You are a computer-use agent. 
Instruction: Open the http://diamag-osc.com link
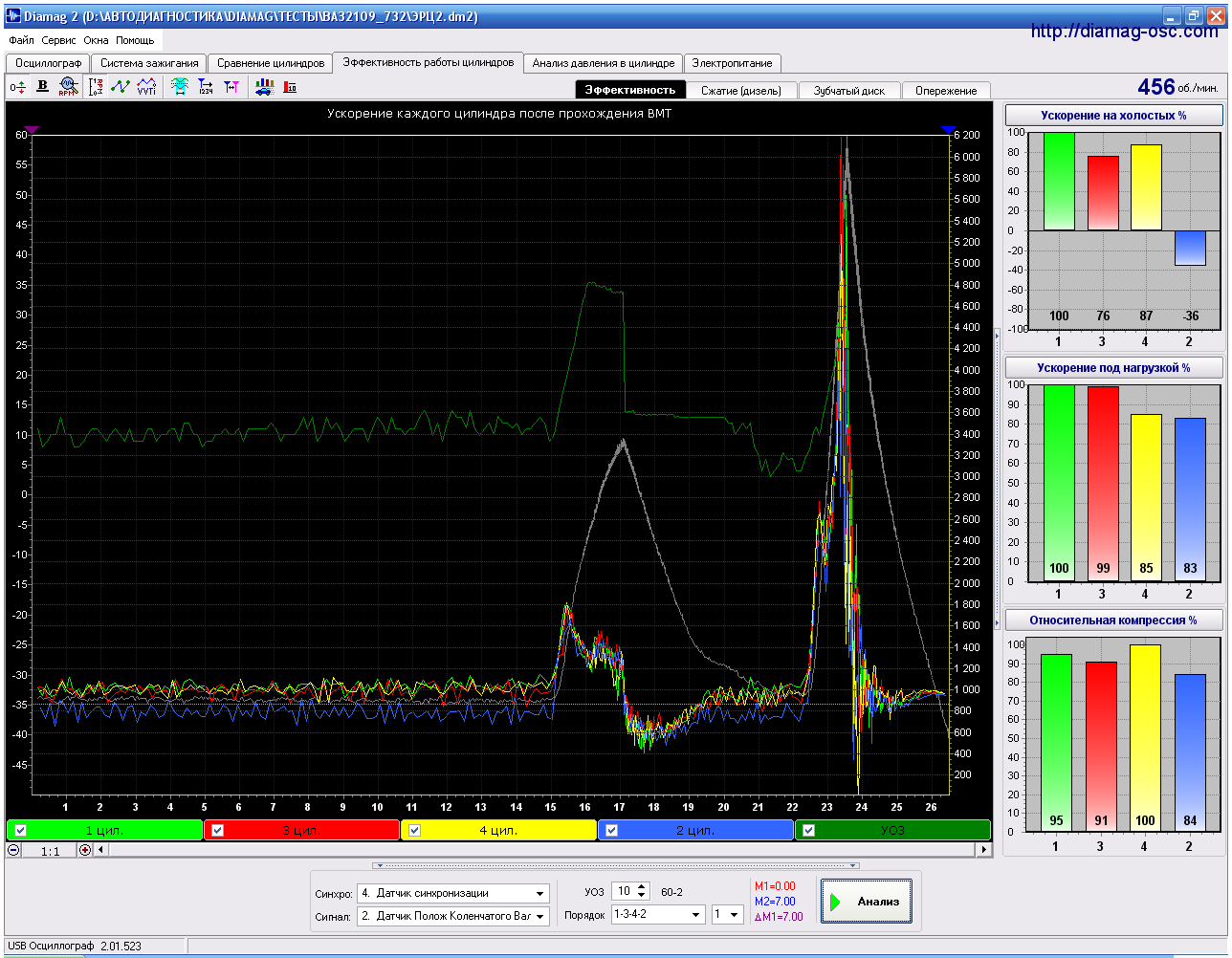(x=1124, y=32)
